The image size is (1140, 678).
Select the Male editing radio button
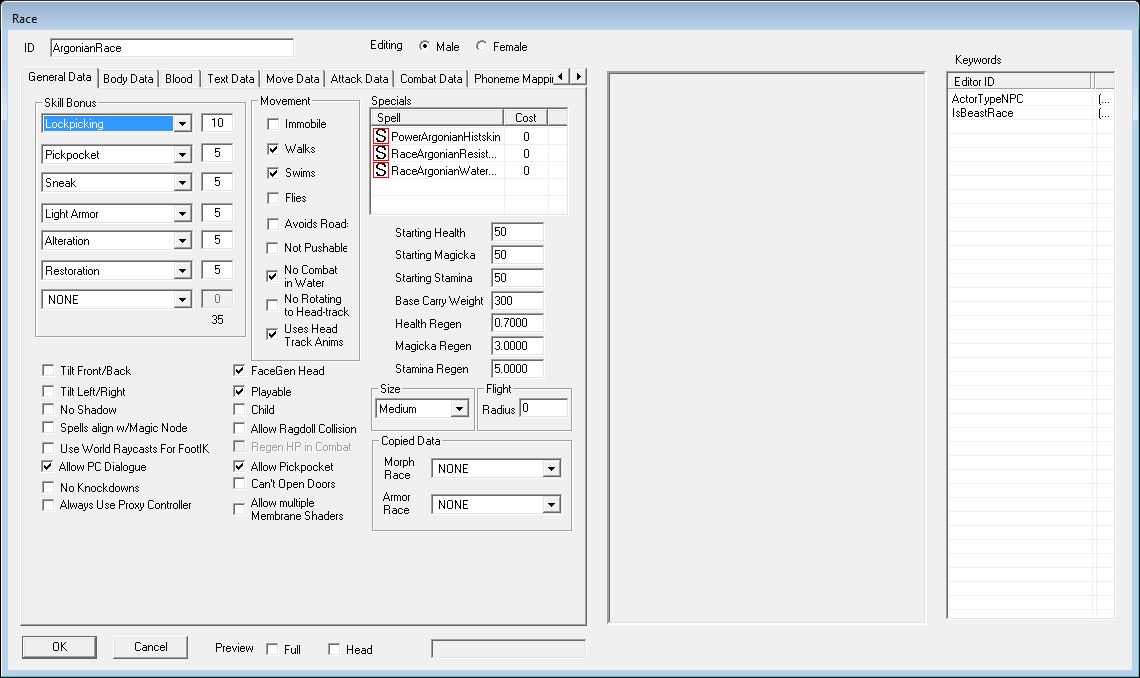tap(424, 46)
